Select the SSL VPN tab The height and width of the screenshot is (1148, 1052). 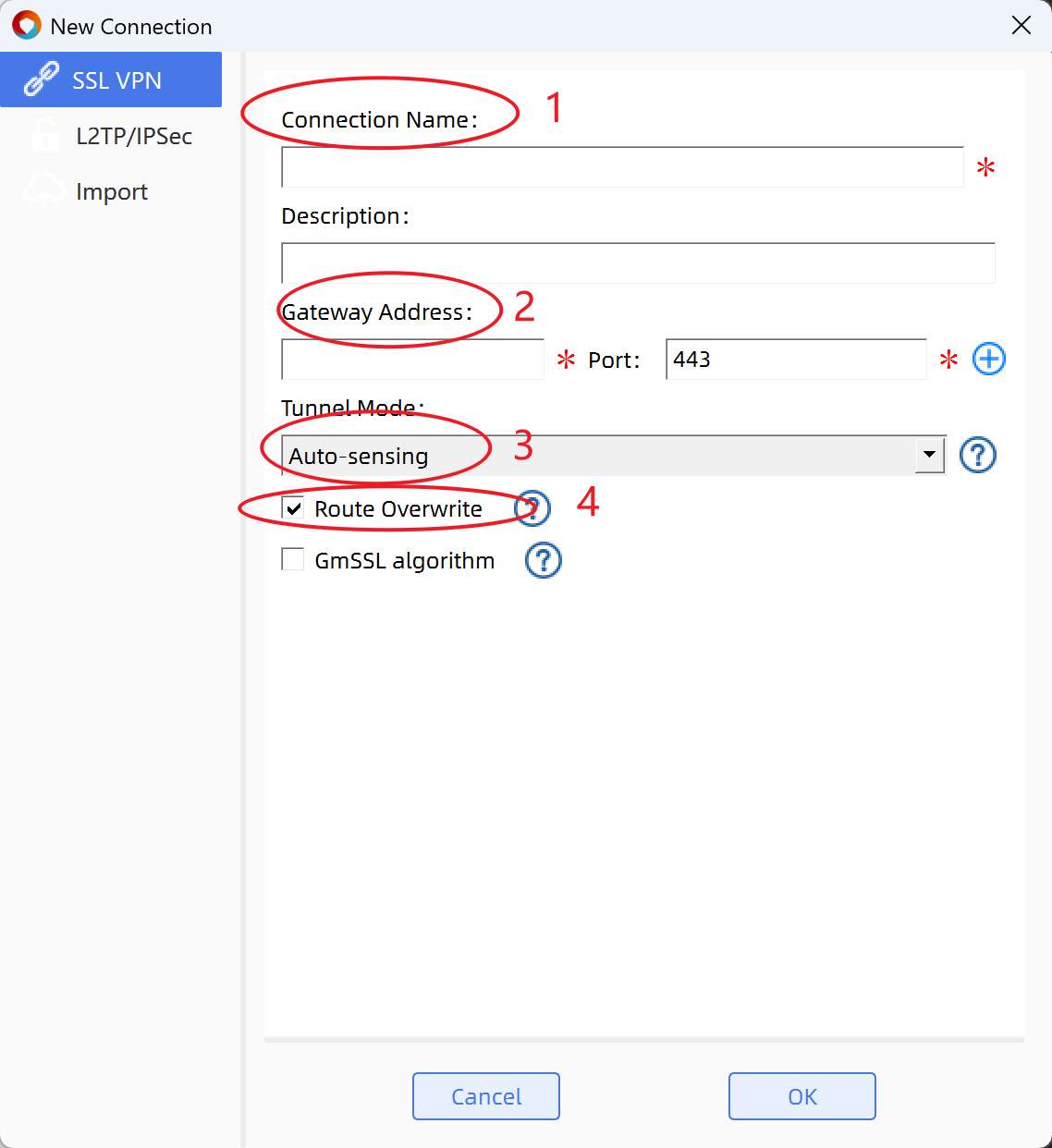click(x=111, y=79)
